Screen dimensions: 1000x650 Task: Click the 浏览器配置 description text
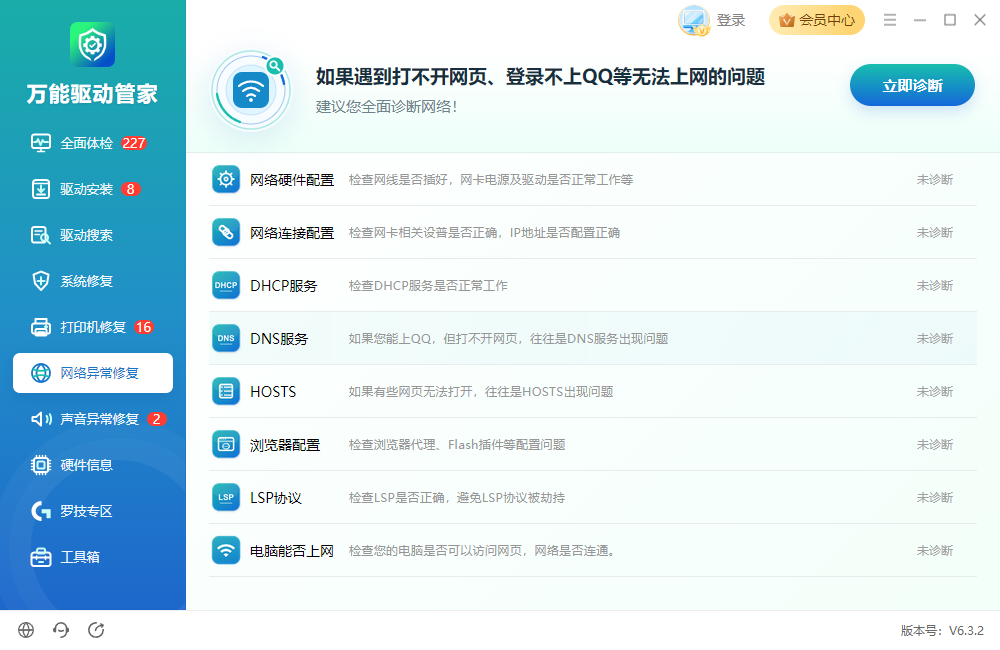click(x=457, y=445)
